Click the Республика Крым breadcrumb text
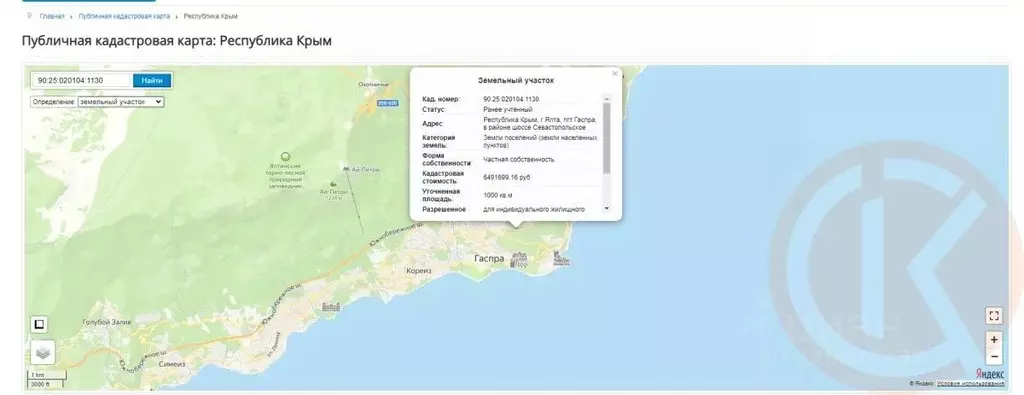Screen dimensions: 1024x395 point(210,16)
